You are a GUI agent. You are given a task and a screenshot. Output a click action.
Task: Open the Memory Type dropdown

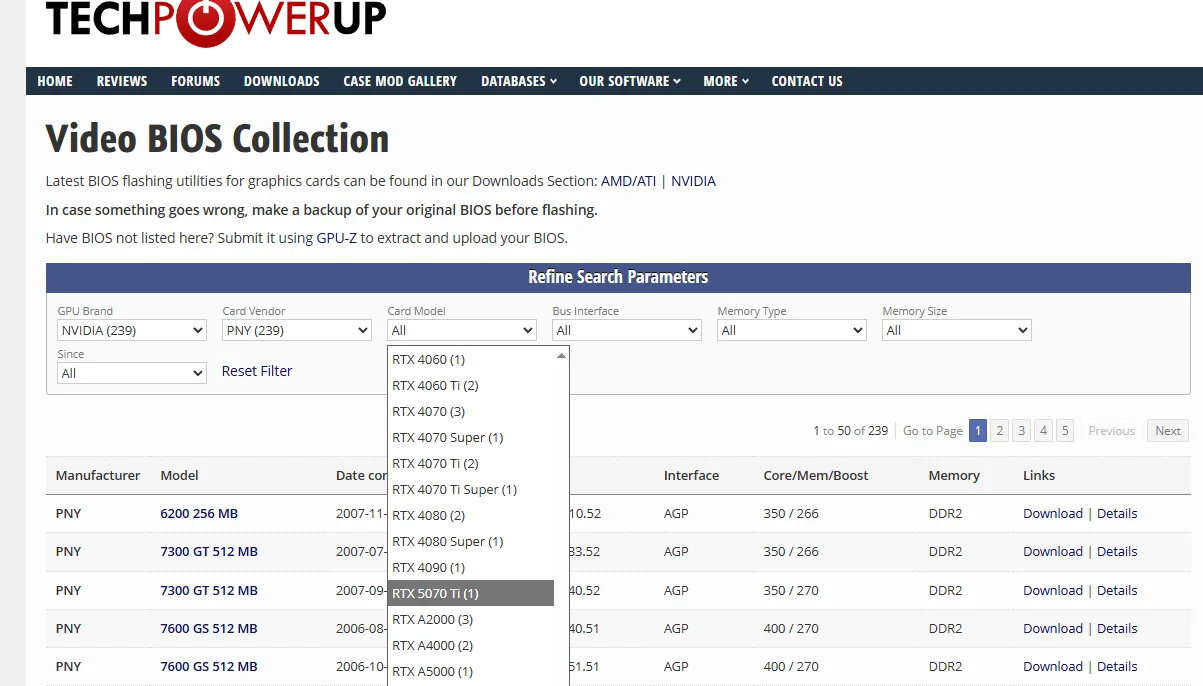point(792,330)
